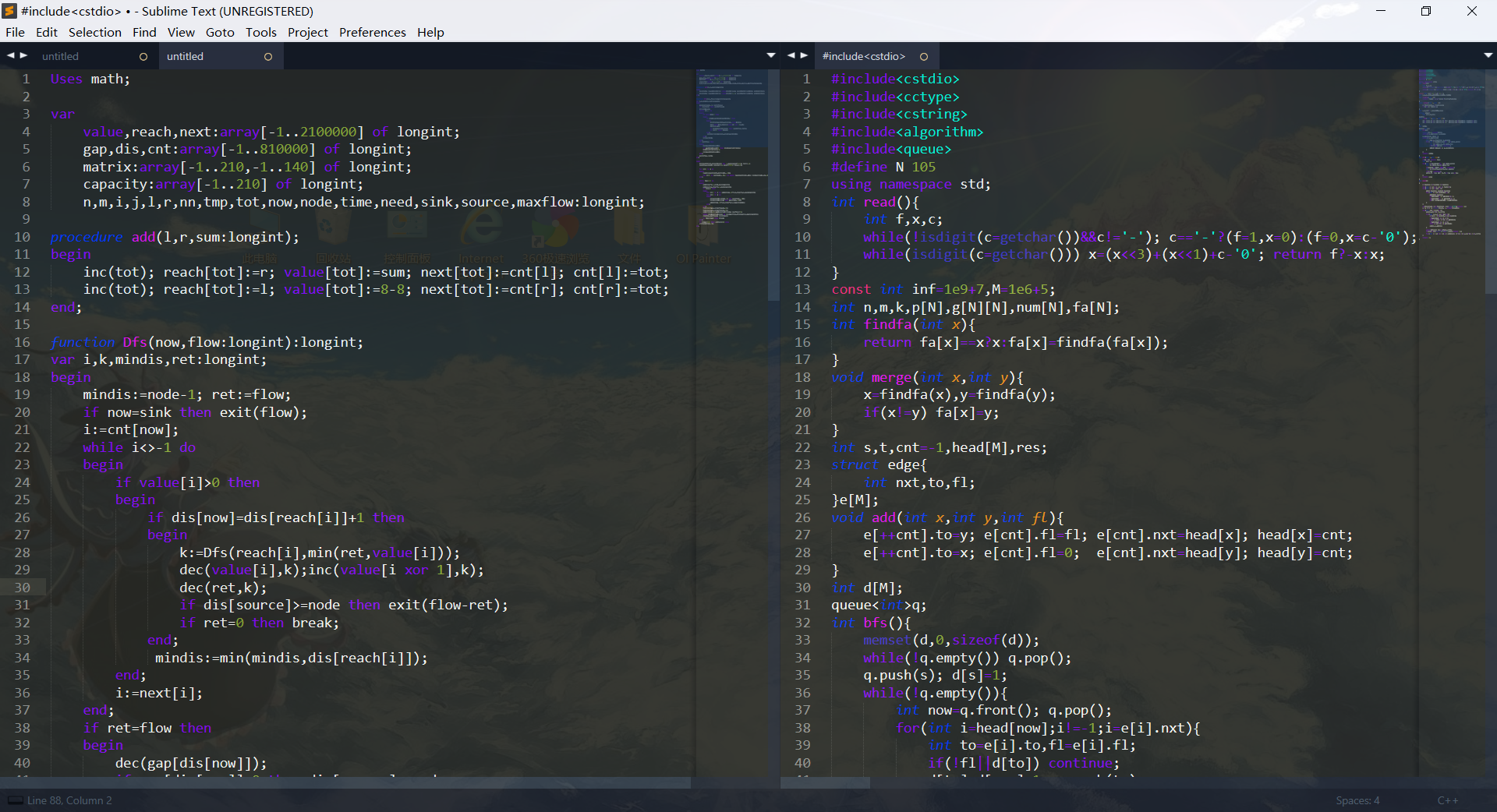Open the Tools menu

click(261, 32)
